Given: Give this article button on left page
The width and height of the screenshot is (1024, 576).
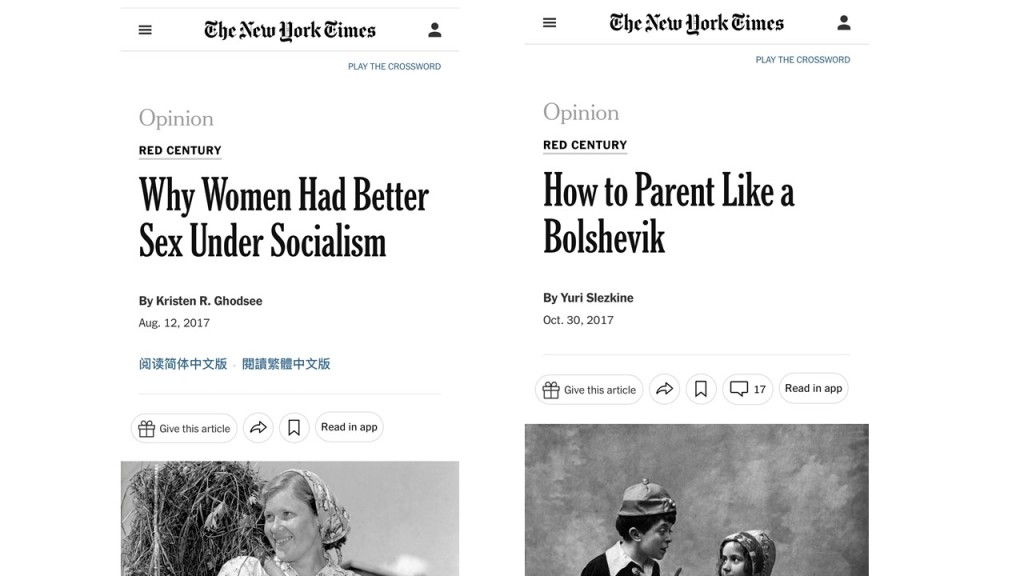Looking at the screenshot, I should [184, 428].
